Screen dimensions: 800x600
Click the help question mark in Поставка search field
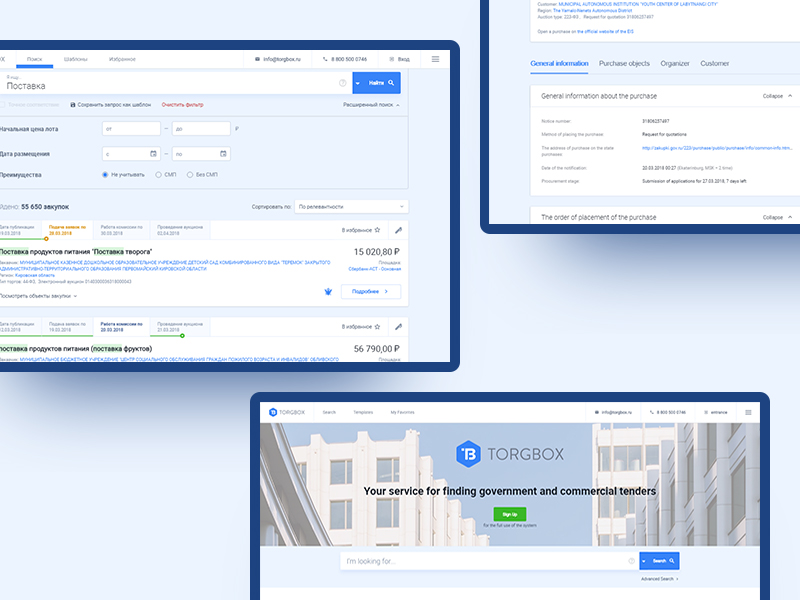pos(343,83)
